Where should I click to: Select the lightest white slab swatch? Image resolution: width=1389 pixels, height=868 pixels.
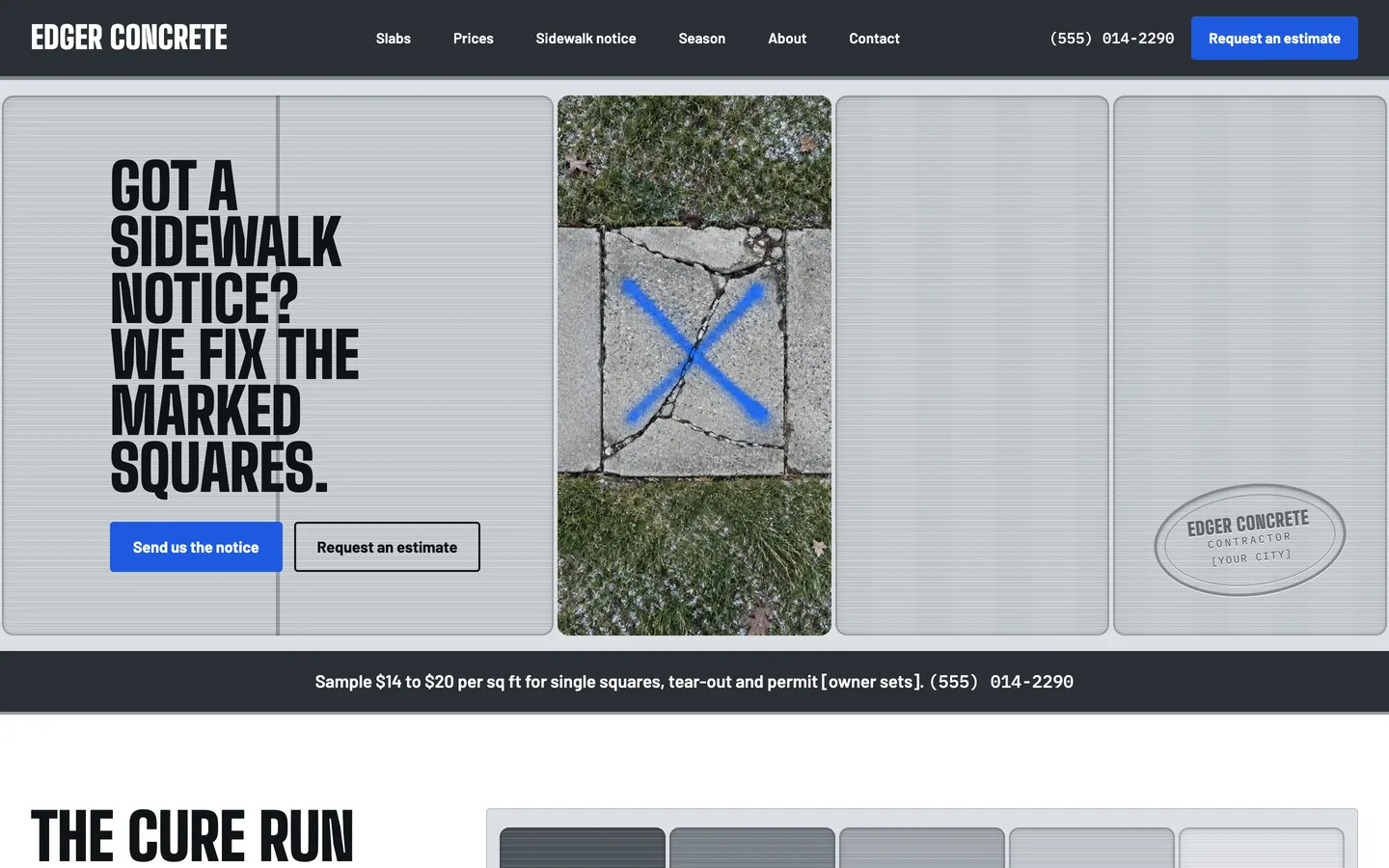1262,848
